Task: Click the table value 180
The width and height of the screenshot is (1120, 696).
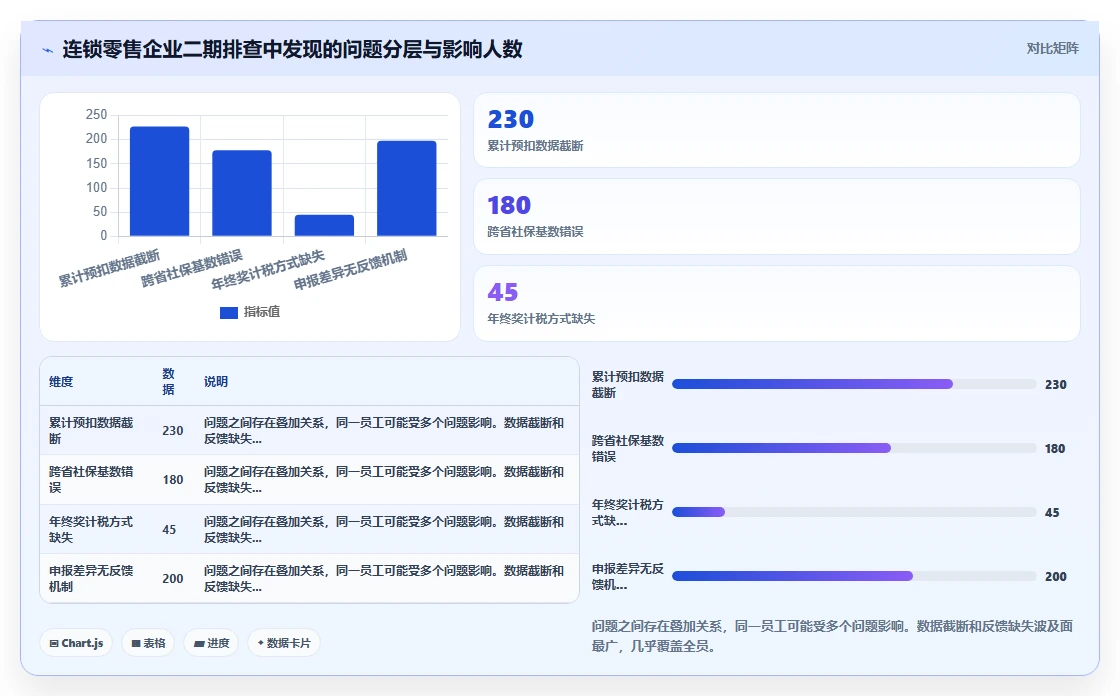Action: tap(173, 480)
